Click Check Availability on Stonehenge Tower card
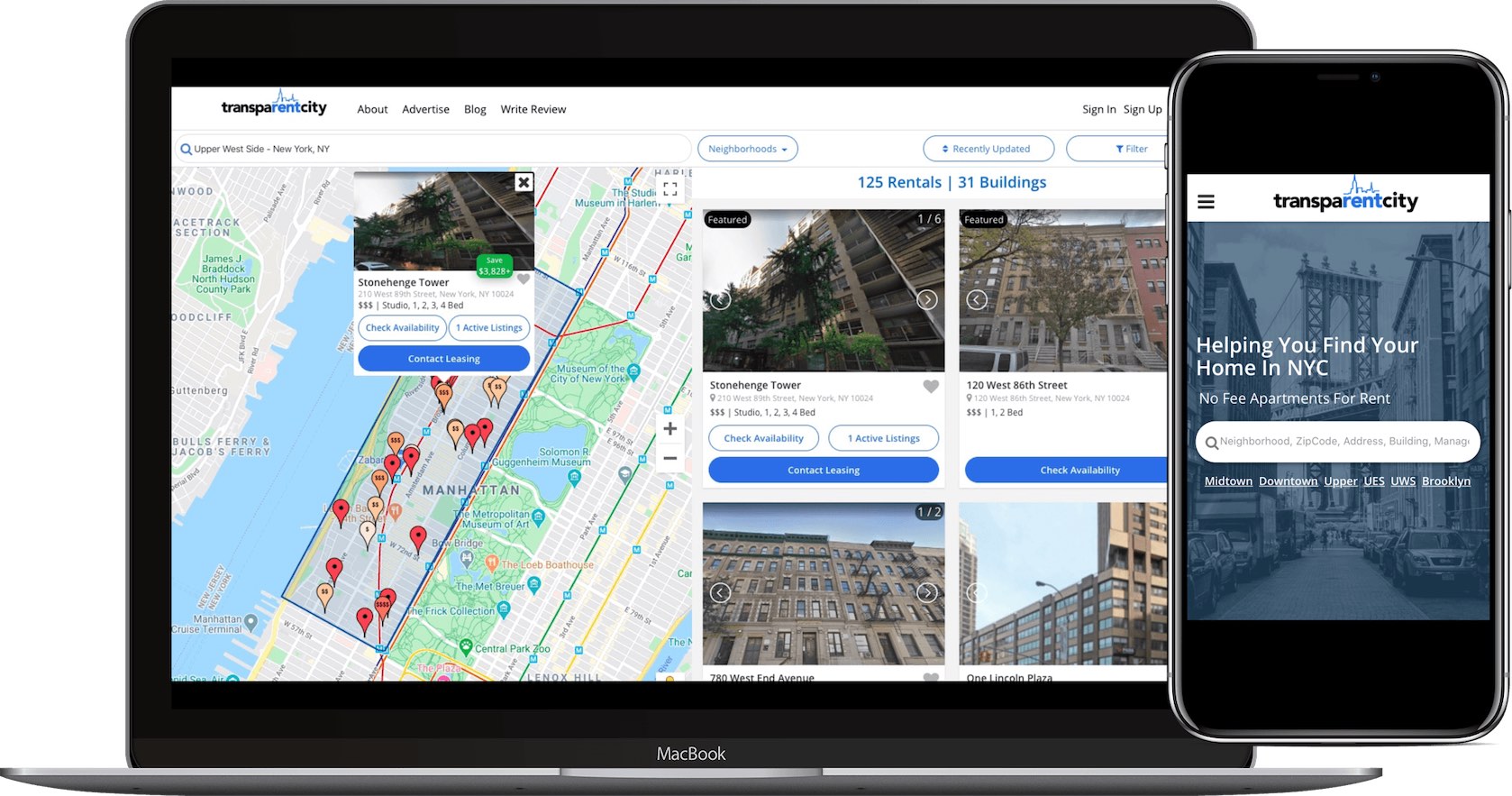Viewport: 1512px width, 796px height. pos(763,438)
